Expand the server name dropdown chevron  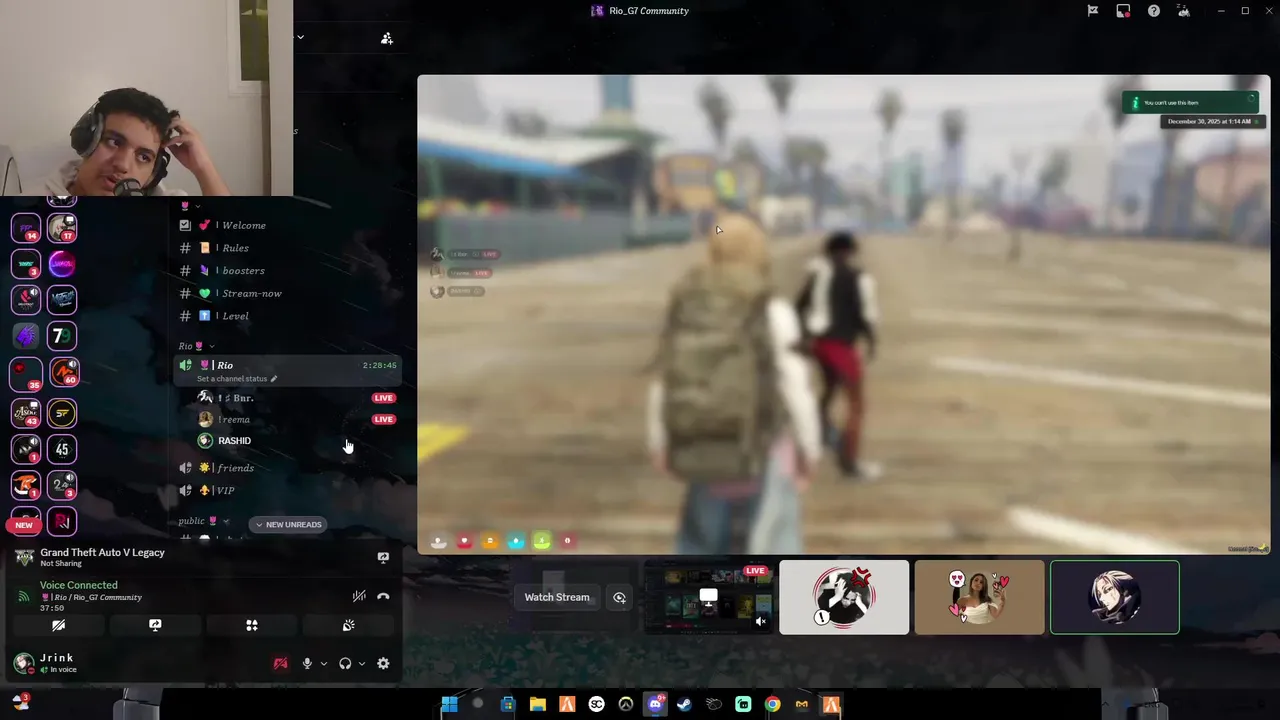click(300, 37)
